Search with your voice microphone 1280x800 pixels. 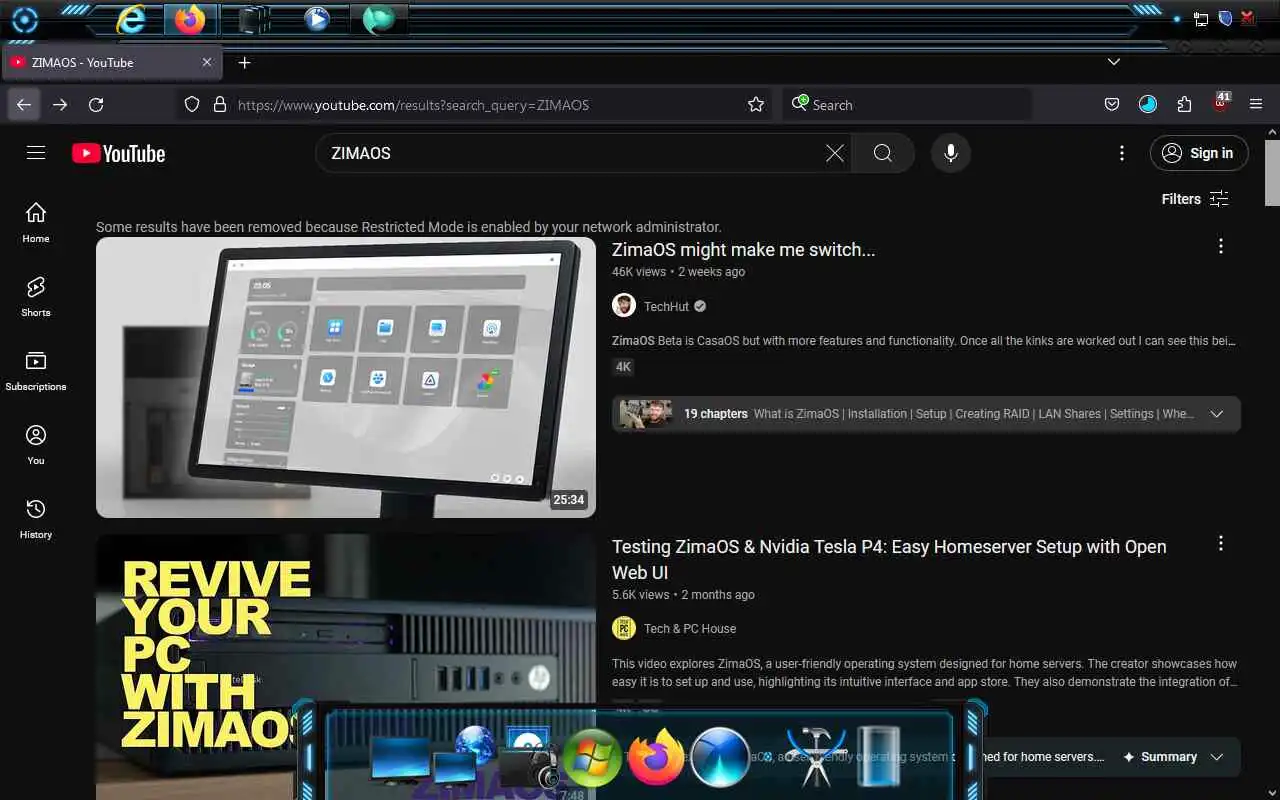tap(951, 153)
